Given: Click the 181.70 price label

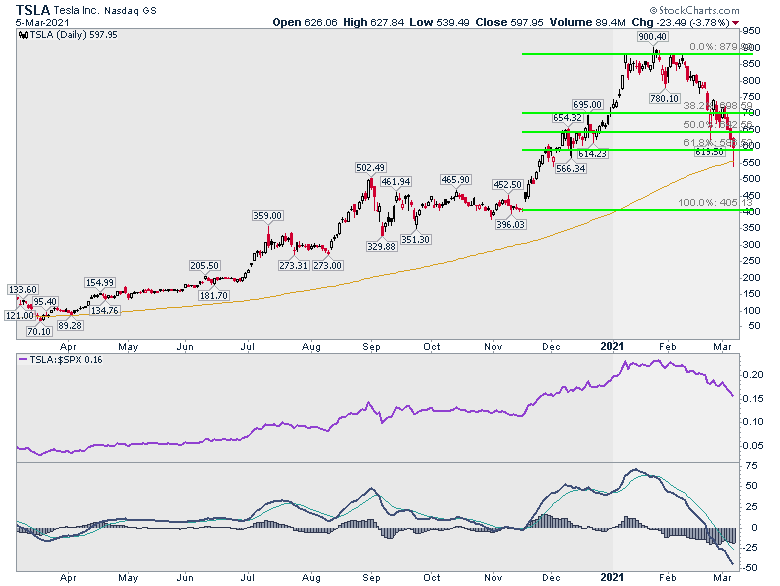Looking at the screenshot, I should pos(213,295).
